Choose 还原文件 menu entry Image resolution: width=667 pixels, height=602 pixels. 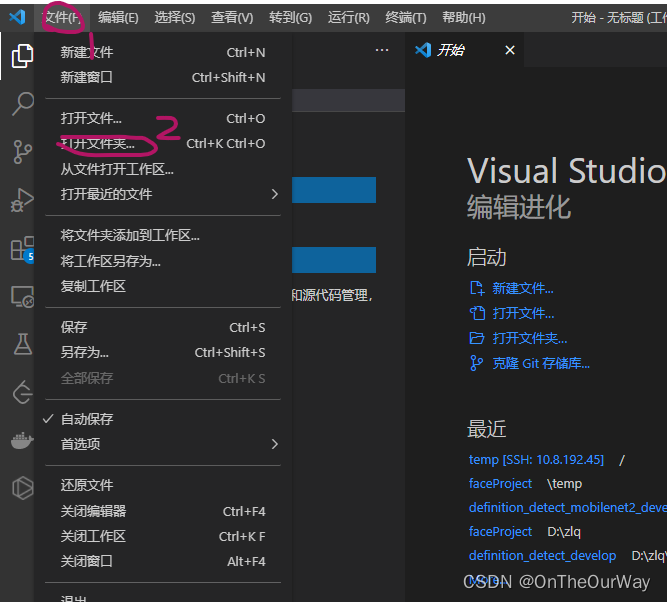pos(163,485)
